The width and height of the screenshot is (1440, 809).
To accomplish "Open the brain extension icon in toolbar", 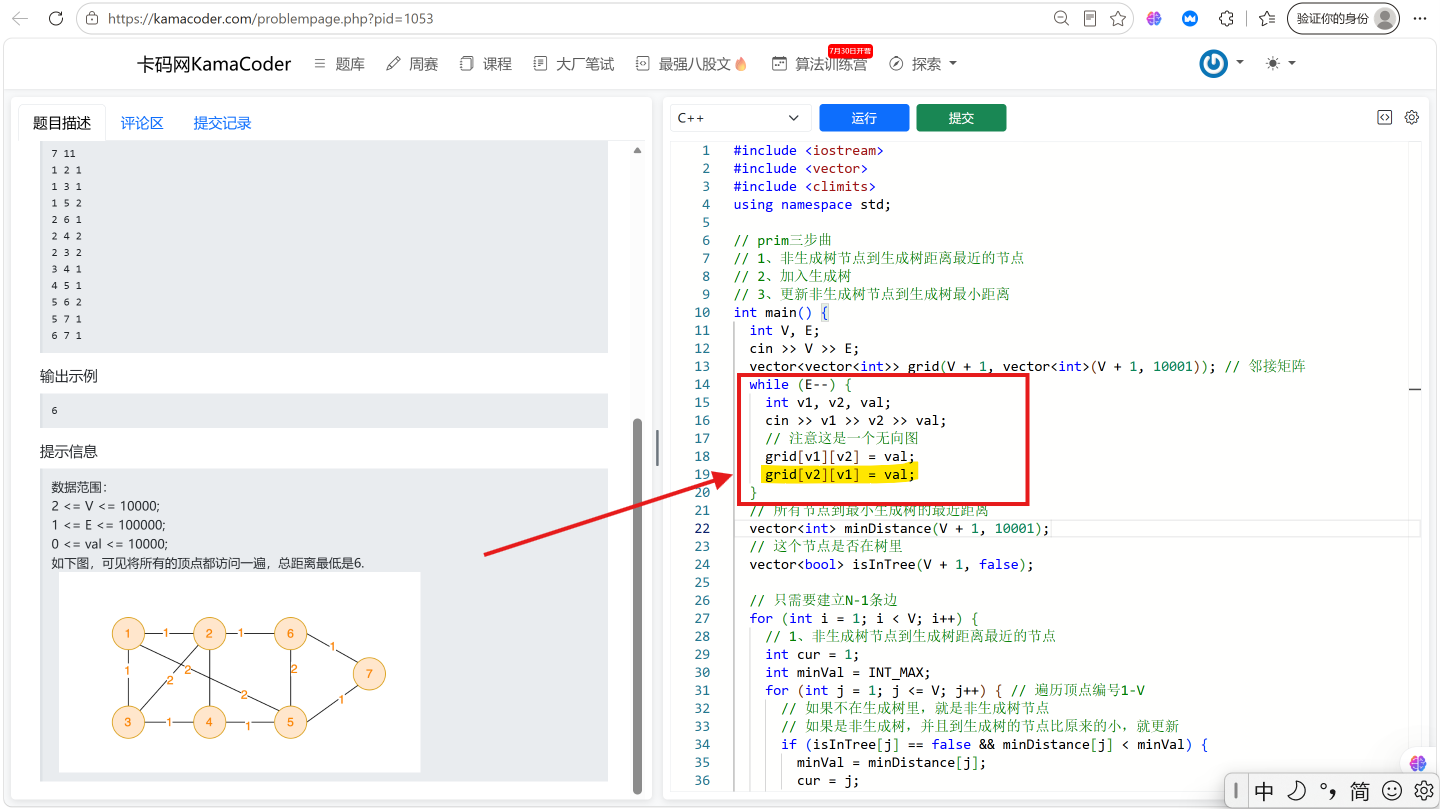I will tap(1154, 18).
